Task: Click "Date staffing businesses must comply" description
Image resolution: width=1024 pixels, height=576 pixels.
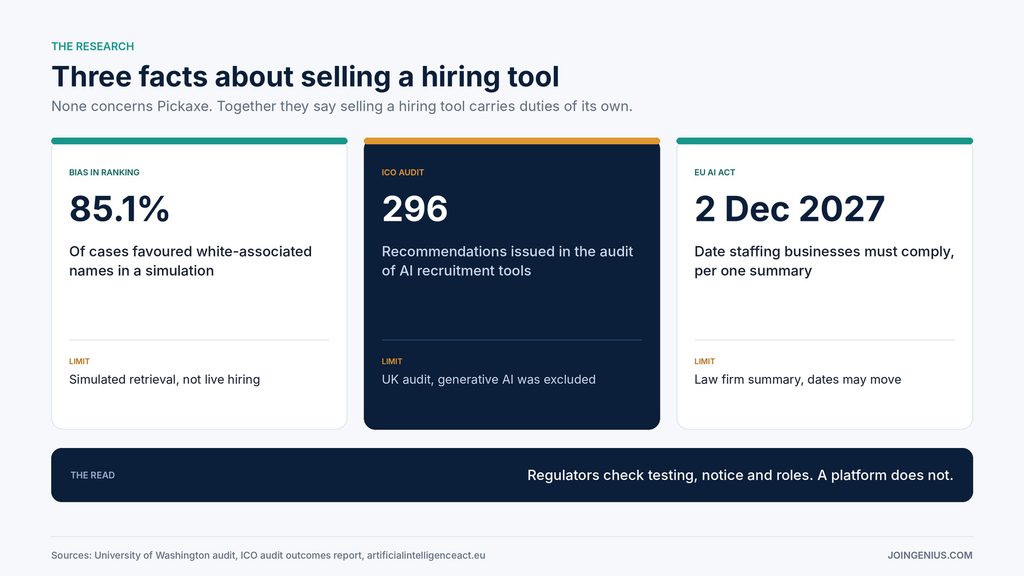Action: (x=824, y=261)
